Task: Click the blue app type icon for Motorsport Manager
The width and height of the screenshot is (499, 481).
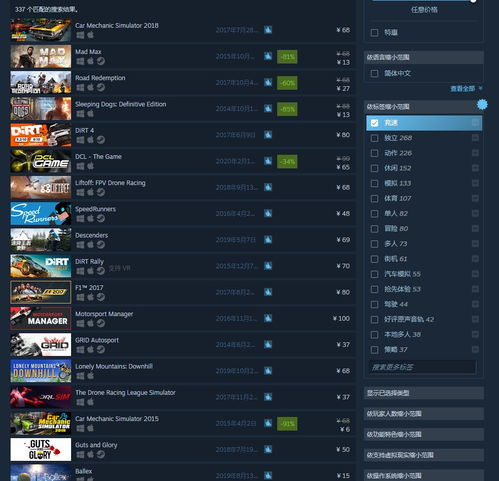Action: [x=268, y=318]
